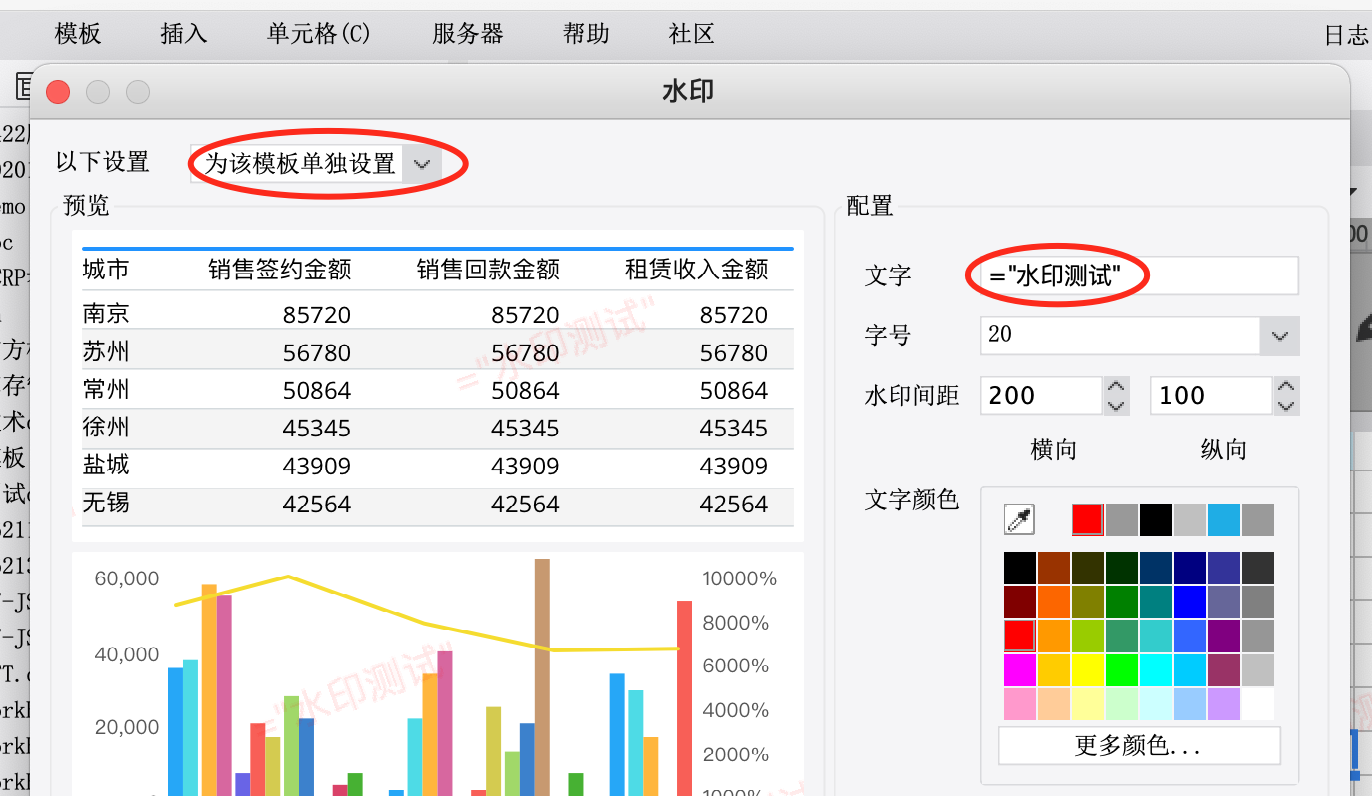This screenshot has width=1372, height=796.
Task: Decrease the 横向 watermark spacing
Action: click(x=1116, y=405)
